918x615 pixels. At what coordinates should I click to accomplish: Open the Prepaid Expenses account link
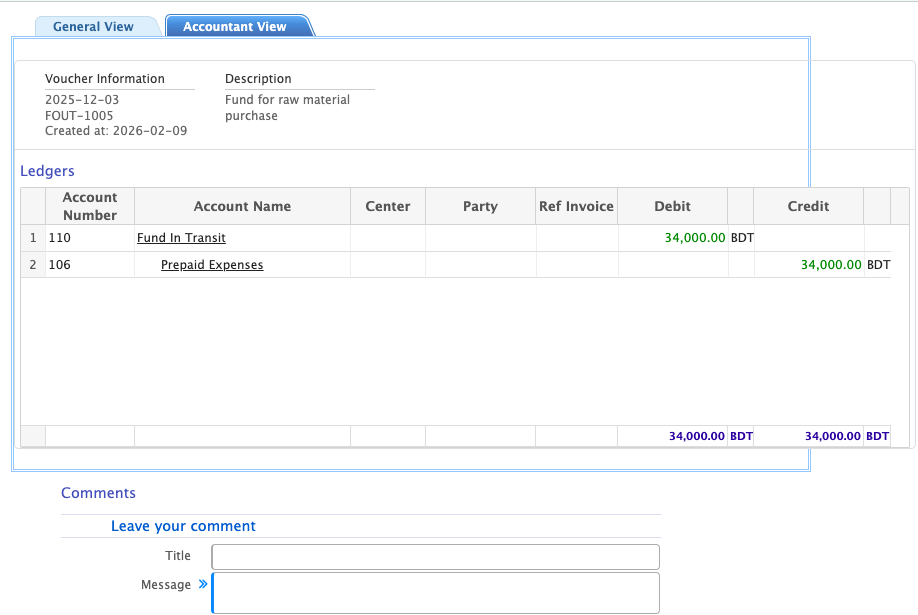[x=212, y=265]
